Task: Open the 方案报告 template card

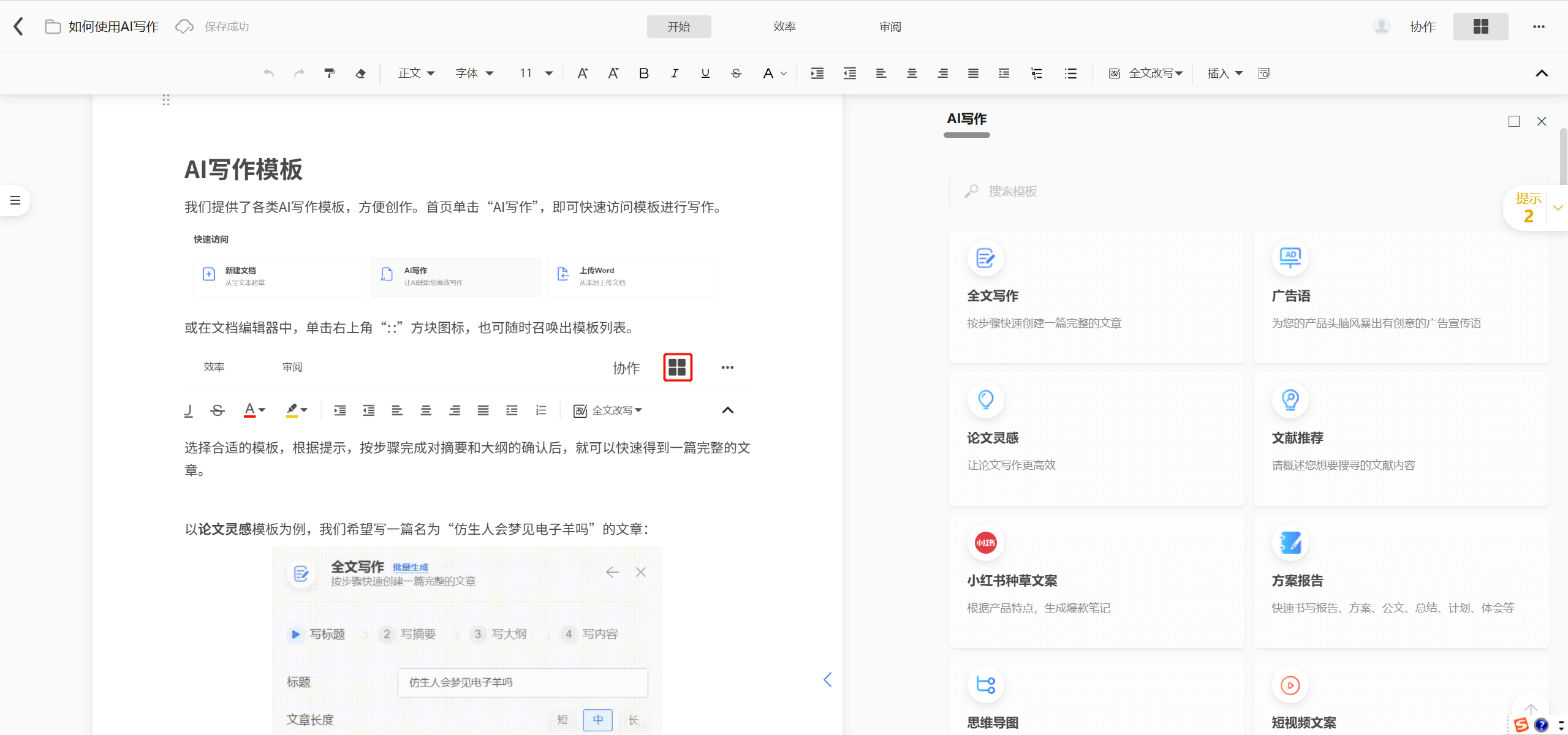Action: pos(1401,581)
